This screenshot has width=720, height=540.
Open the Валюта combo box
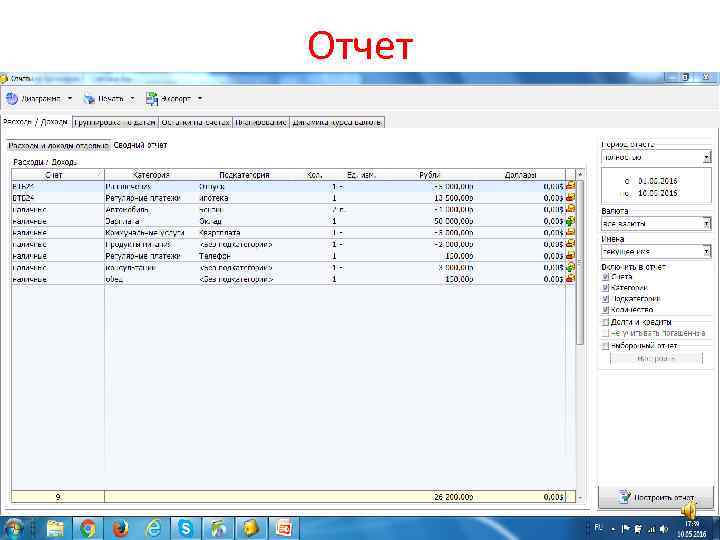click(x=656, y=224)
